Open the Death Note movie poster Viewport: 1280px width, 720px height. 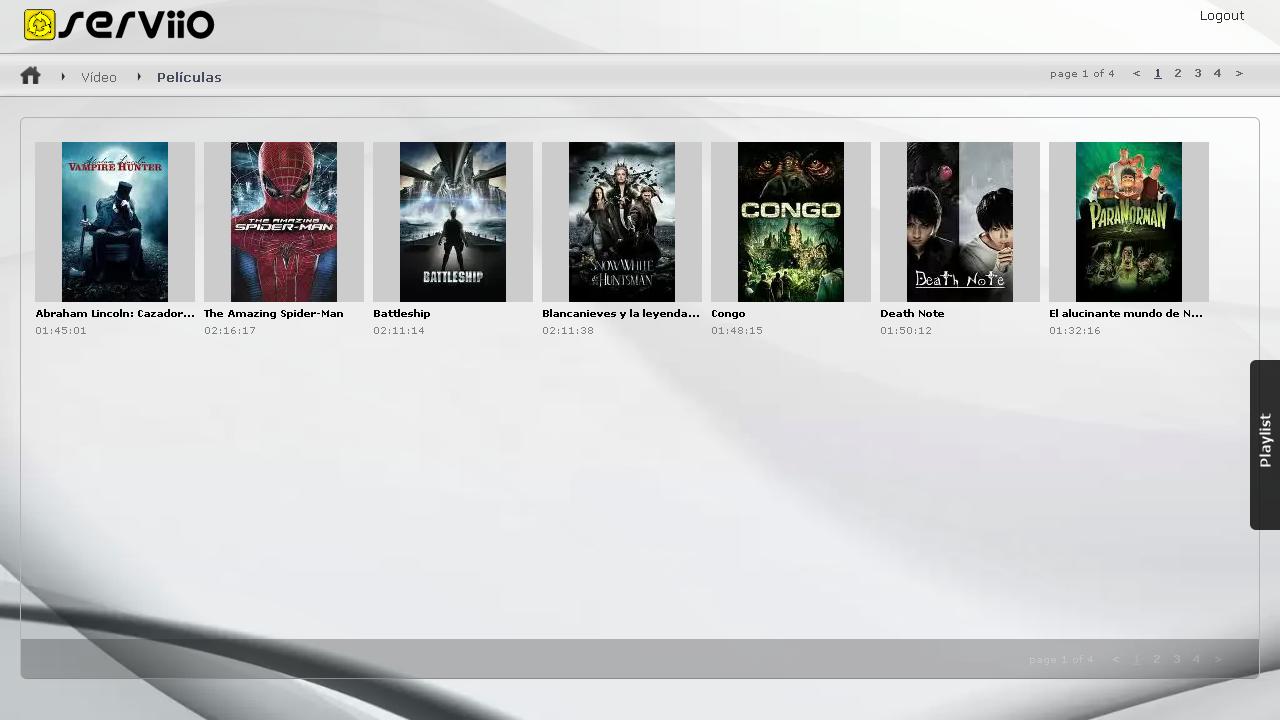[960, 221]
